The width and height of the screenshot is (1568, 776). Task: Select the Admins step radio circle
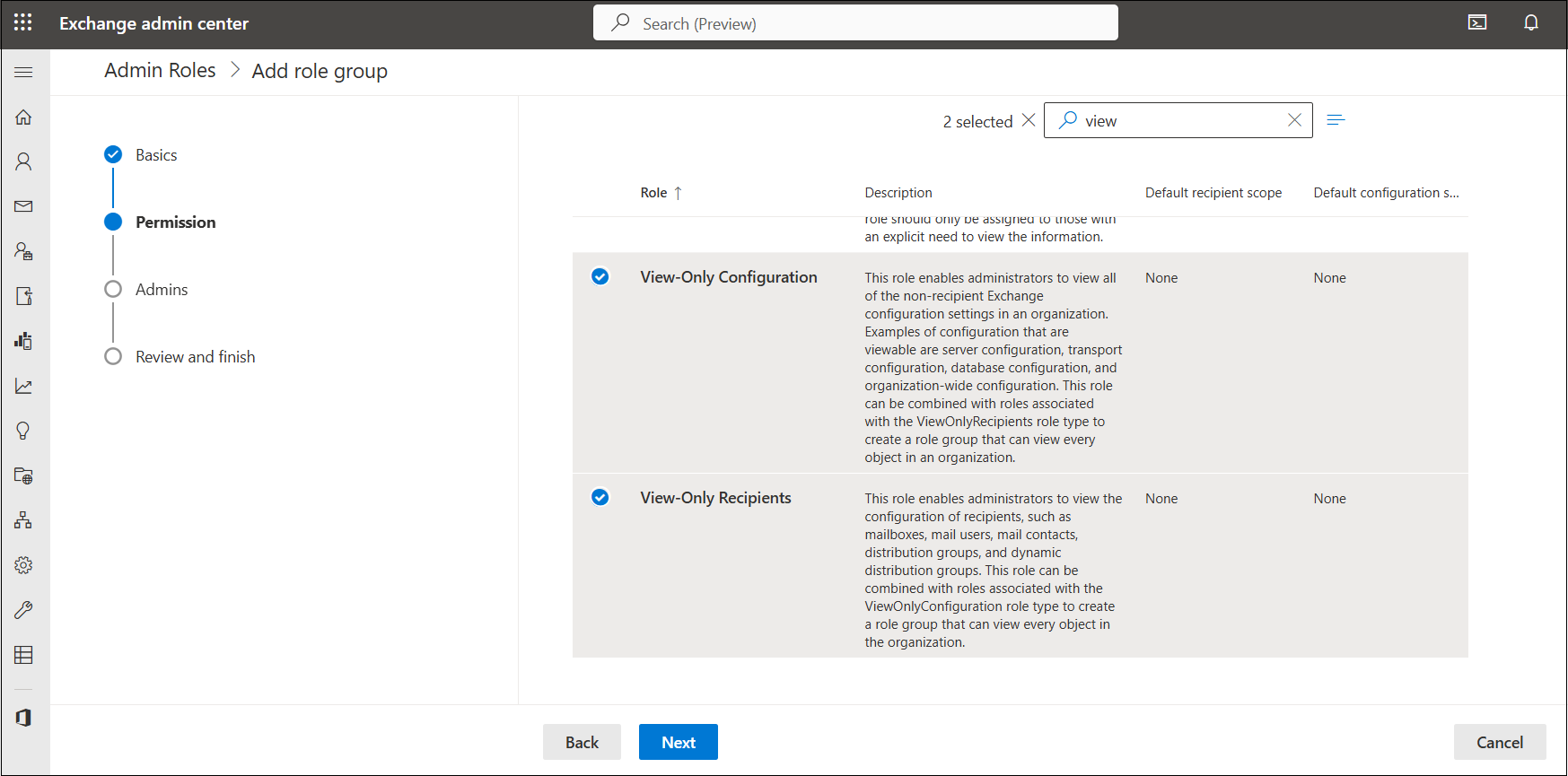[113, 290]
